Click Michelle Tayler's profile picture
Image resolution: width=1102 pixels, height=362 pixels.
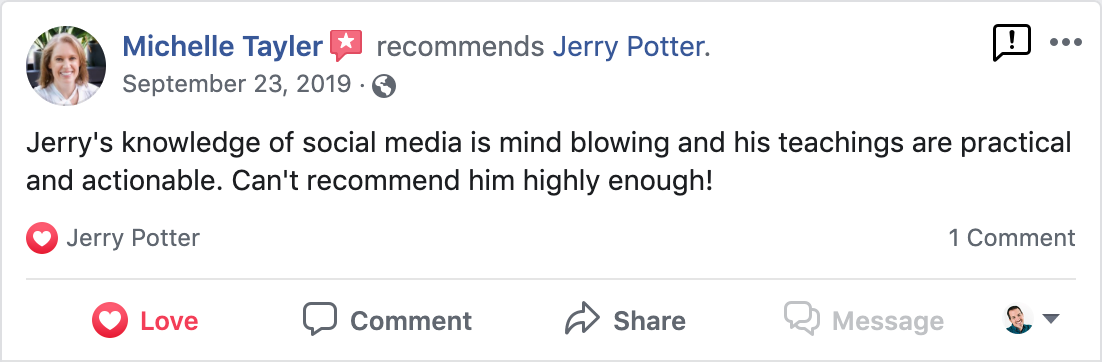66,65
